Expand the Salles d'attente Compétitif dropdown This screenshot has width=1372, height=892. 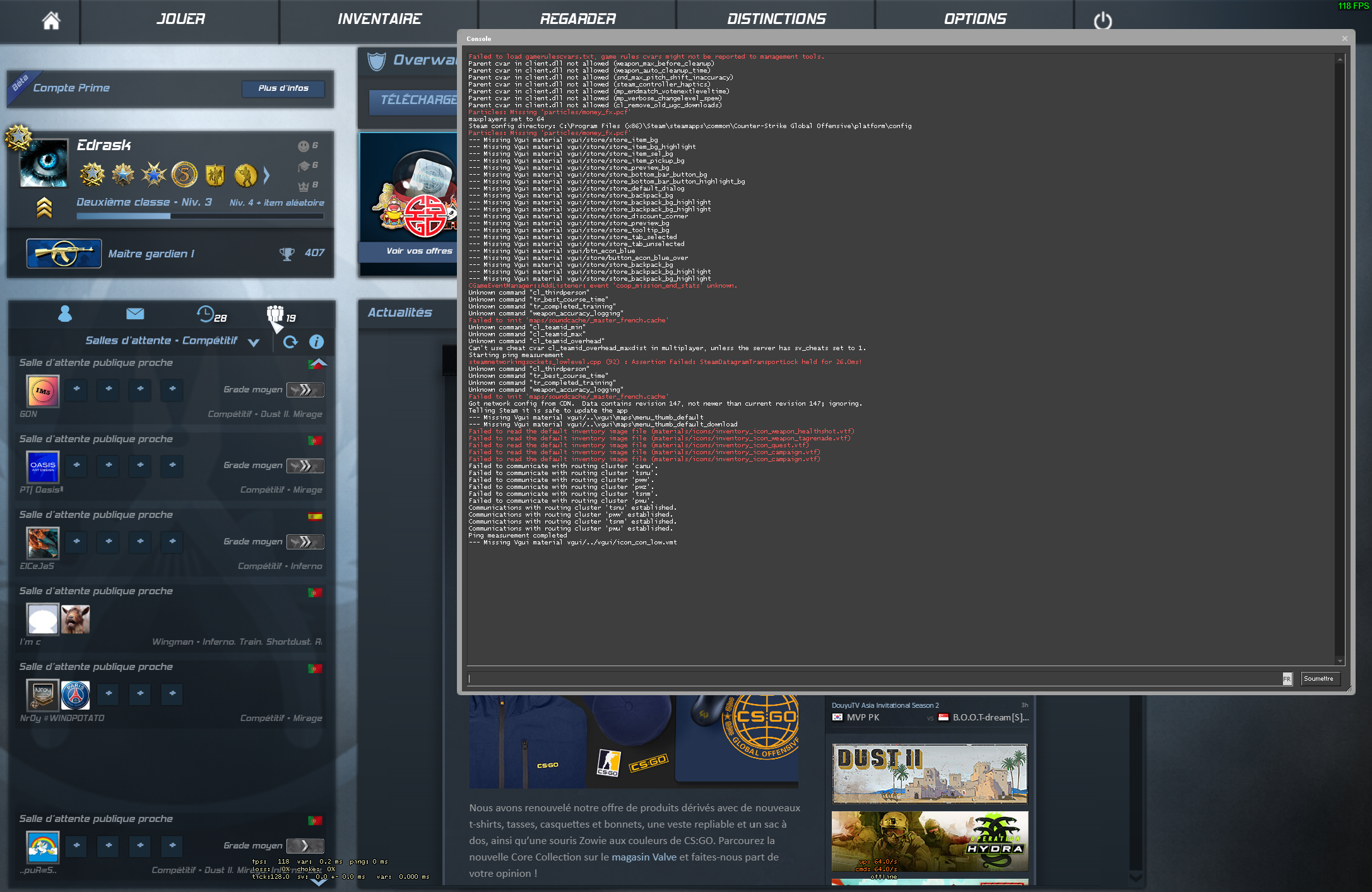[x=254, y=343]
